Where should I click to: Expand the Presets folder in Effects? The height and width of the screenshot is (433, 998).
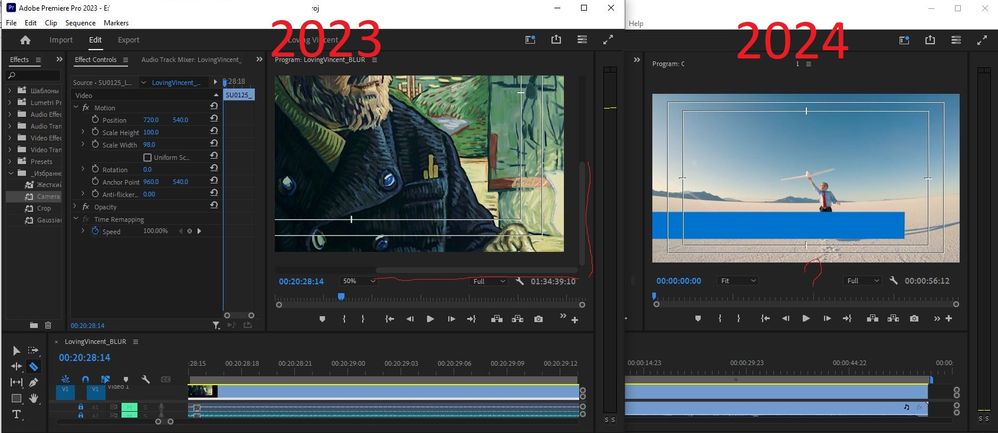(10, 162)
